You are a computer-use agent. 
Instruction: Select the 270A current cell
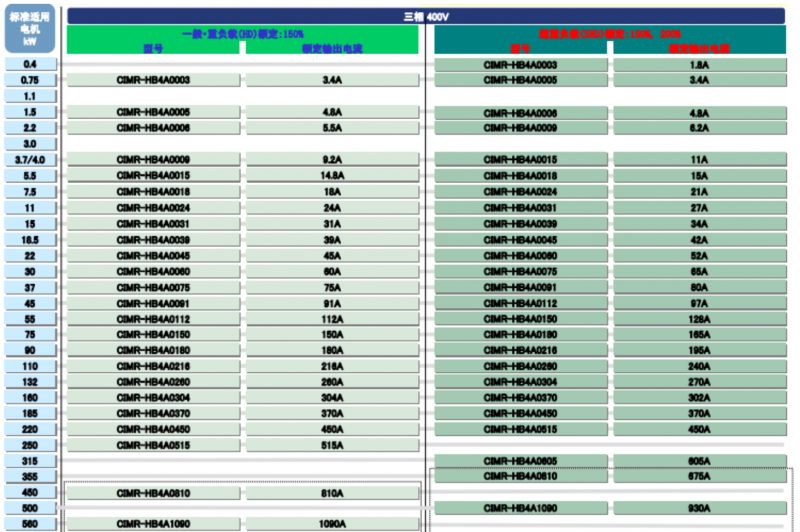(x=699, y=382)
